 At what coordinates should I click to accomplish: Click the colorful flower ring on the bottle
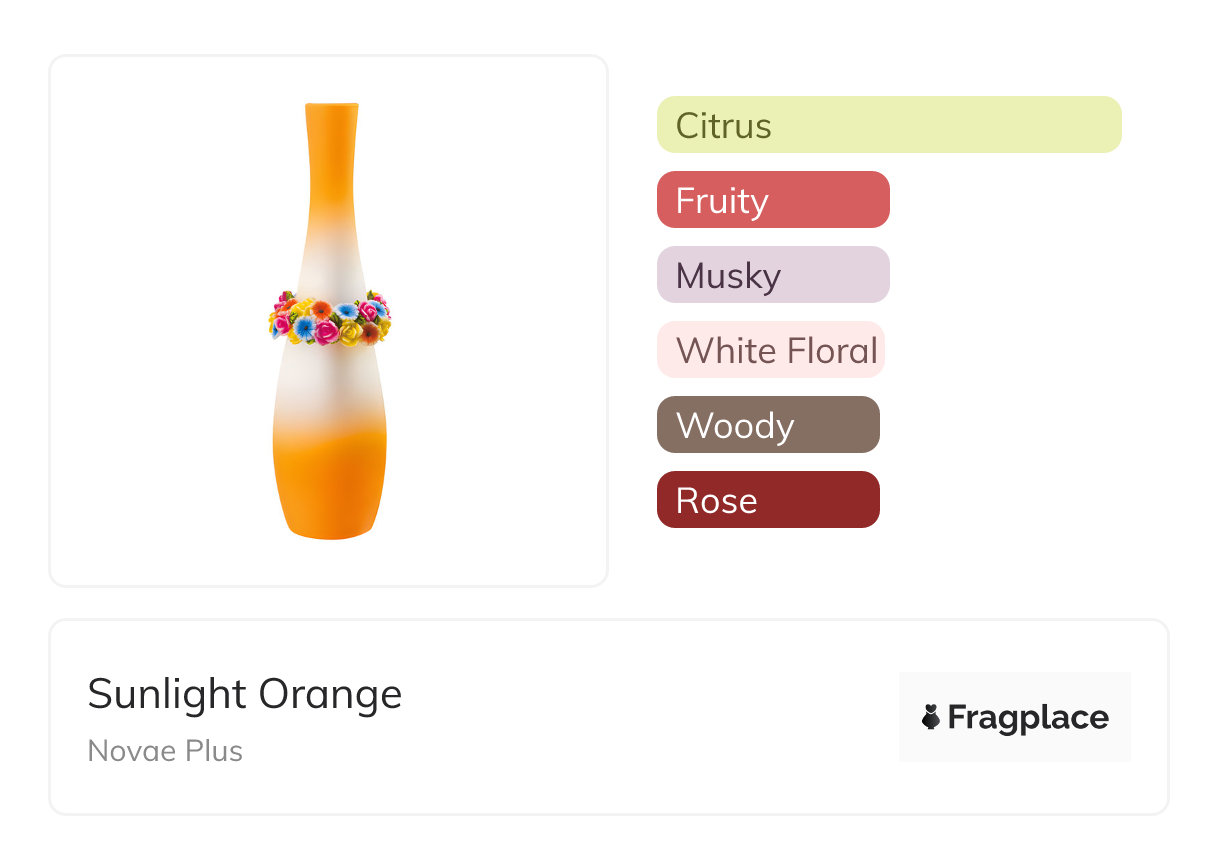[x=329, y=319]
